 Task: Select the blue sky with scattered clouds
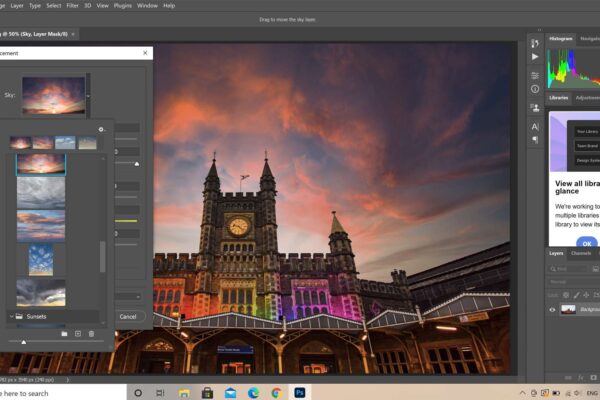coord(41,260)
